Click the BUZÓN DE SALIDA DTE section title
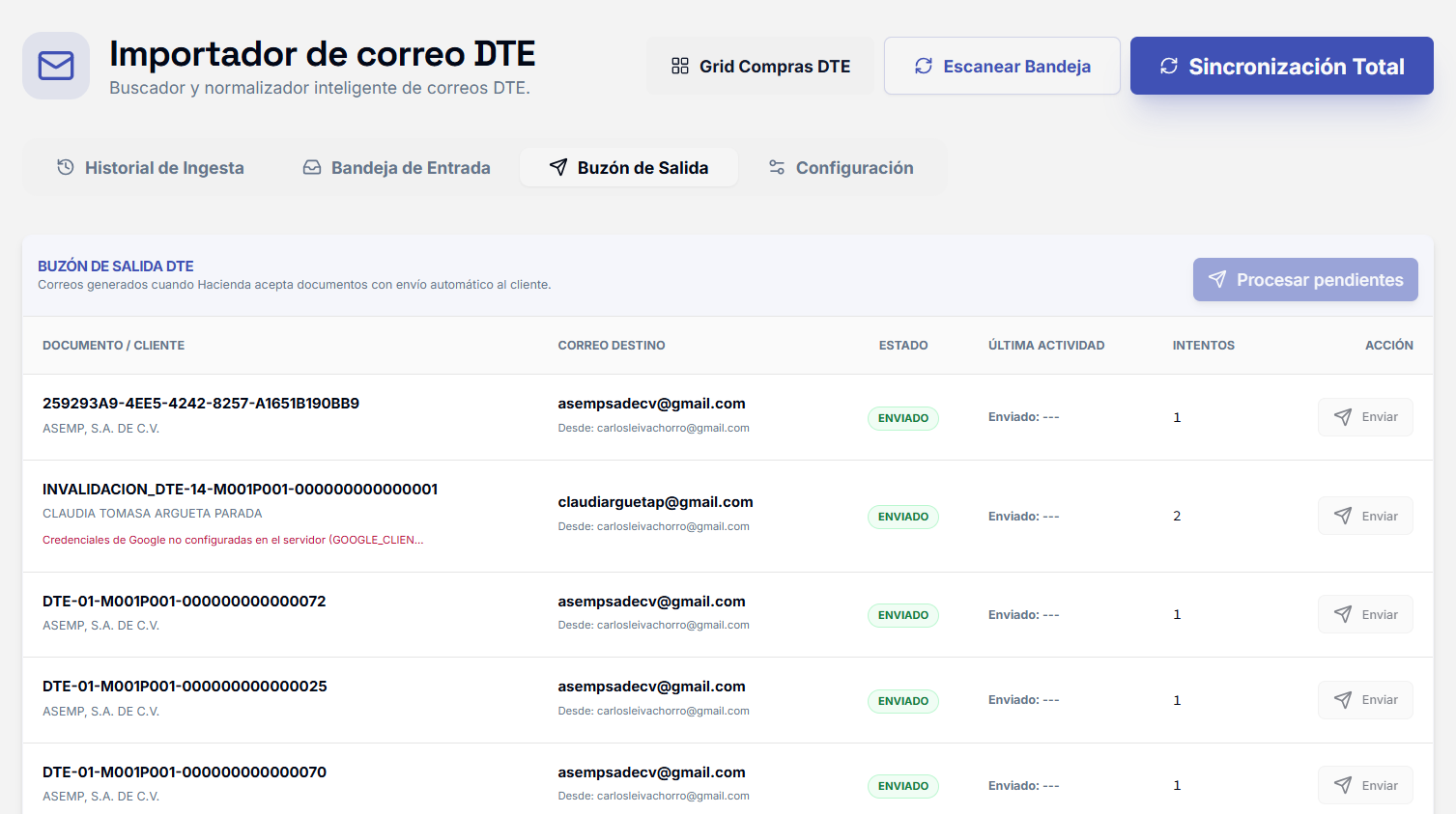Viewport: 1456px width, 814px height. pyautogui.click(x=116, y=266)
